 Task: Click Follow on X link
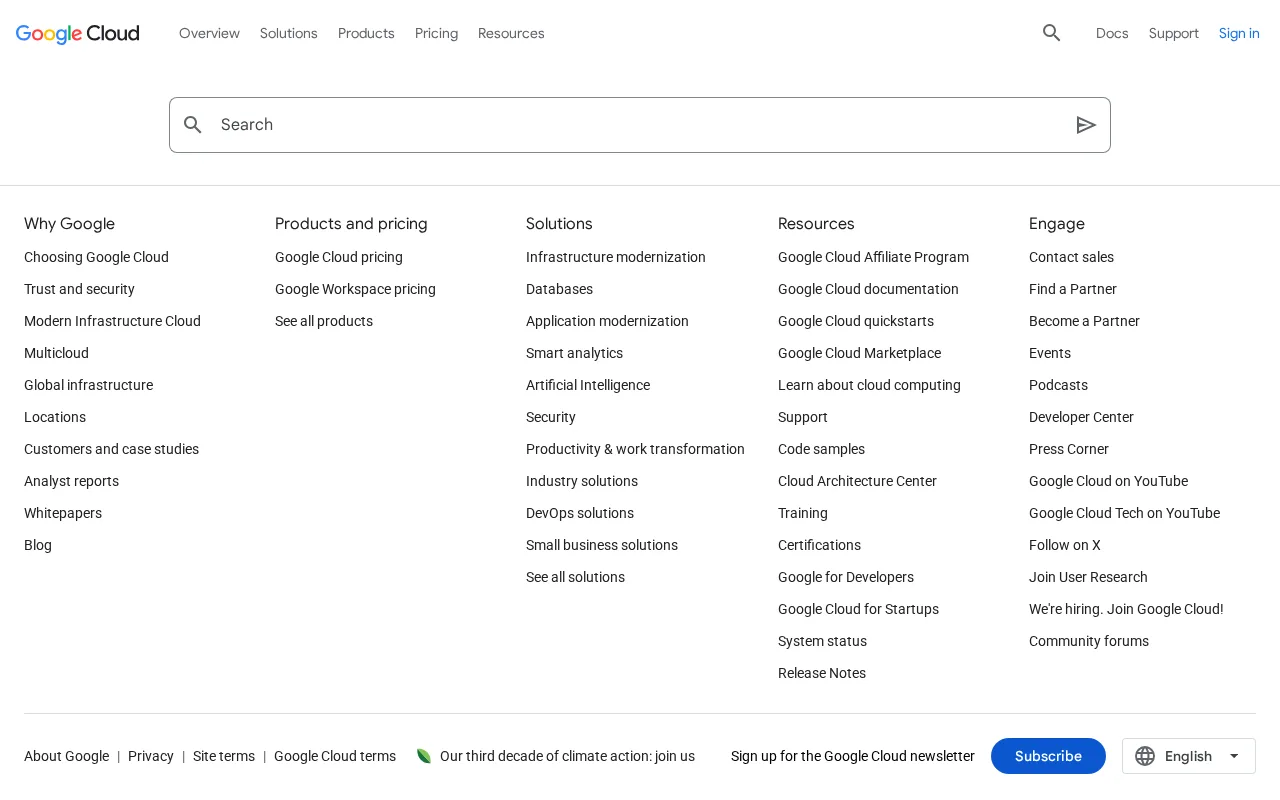[1065, 545]
